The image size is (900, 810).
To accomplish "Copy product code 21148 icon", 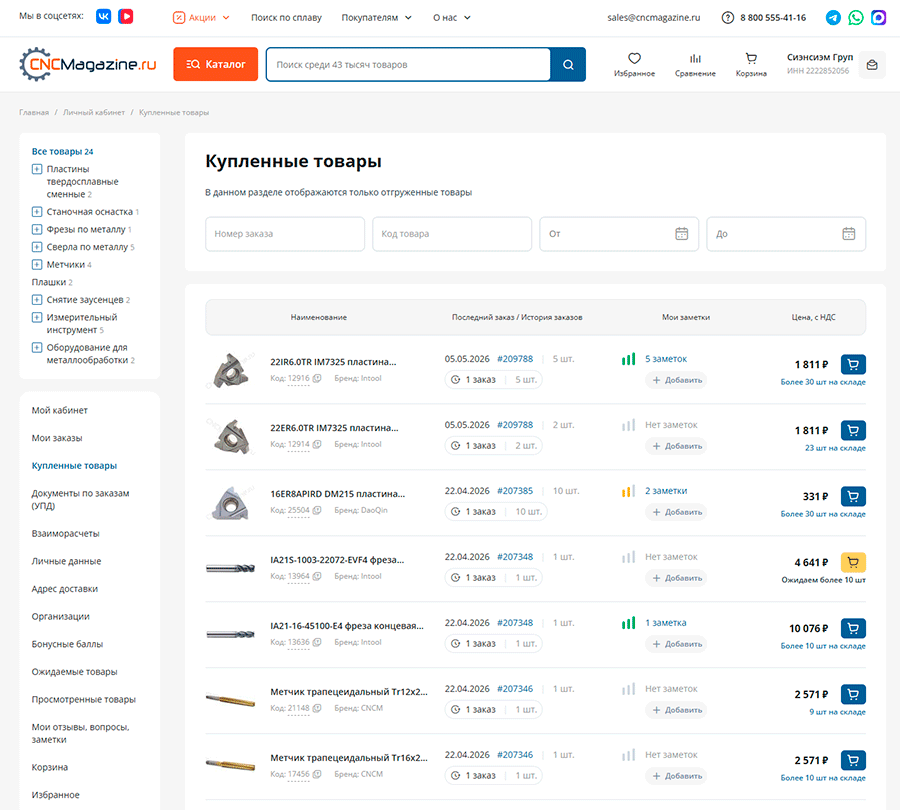I will pos(317,708).
